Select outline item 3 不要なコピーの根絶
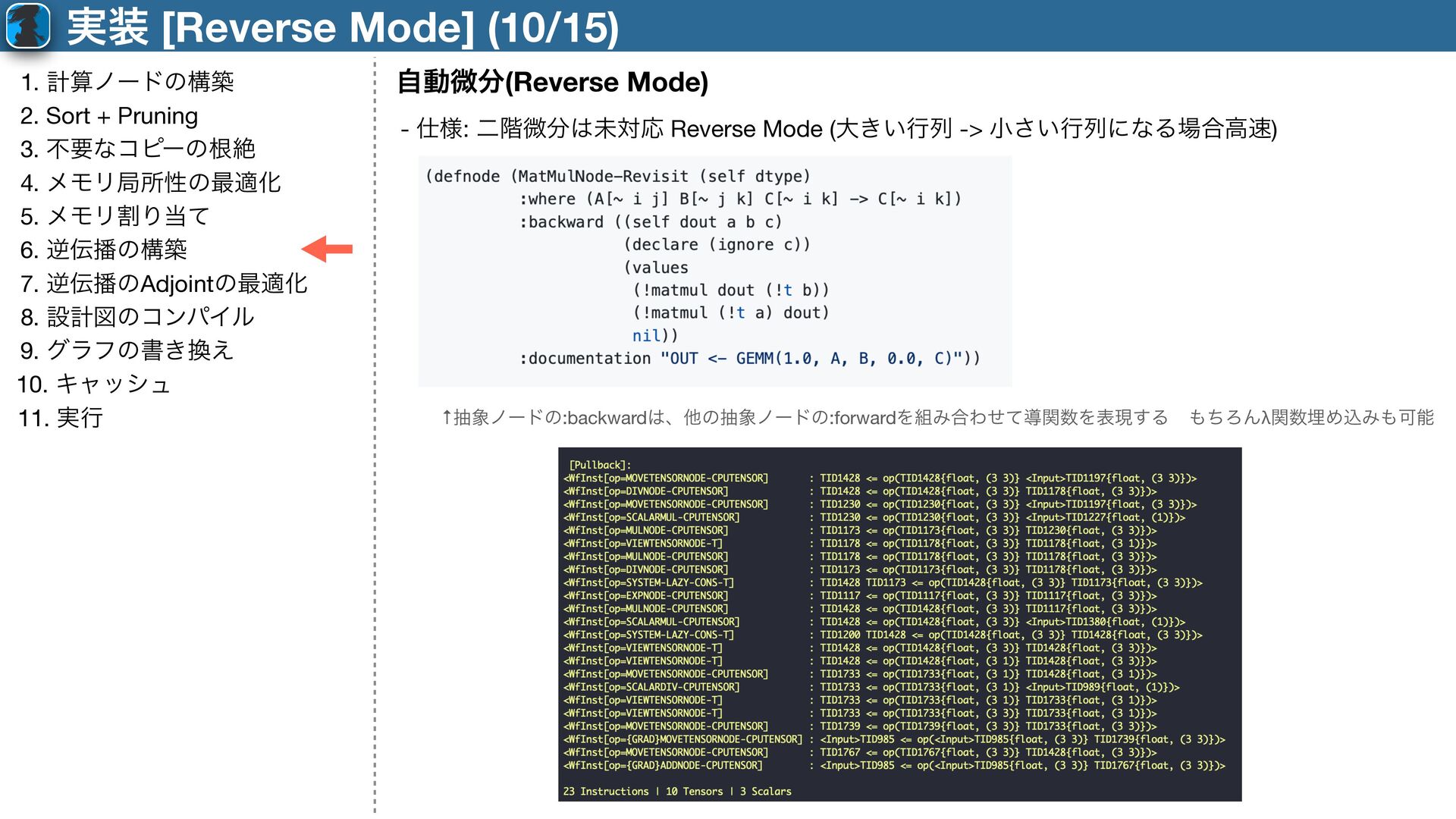The height and width of the screenshot is (819, 1456). (x=137, y=149)
